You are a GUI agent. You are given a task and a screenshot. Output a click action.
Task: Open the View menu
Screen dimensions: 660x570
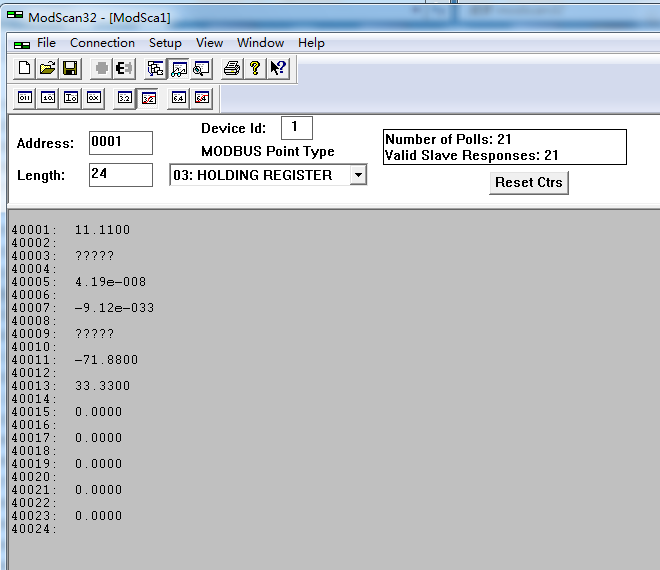click(209, 43)
